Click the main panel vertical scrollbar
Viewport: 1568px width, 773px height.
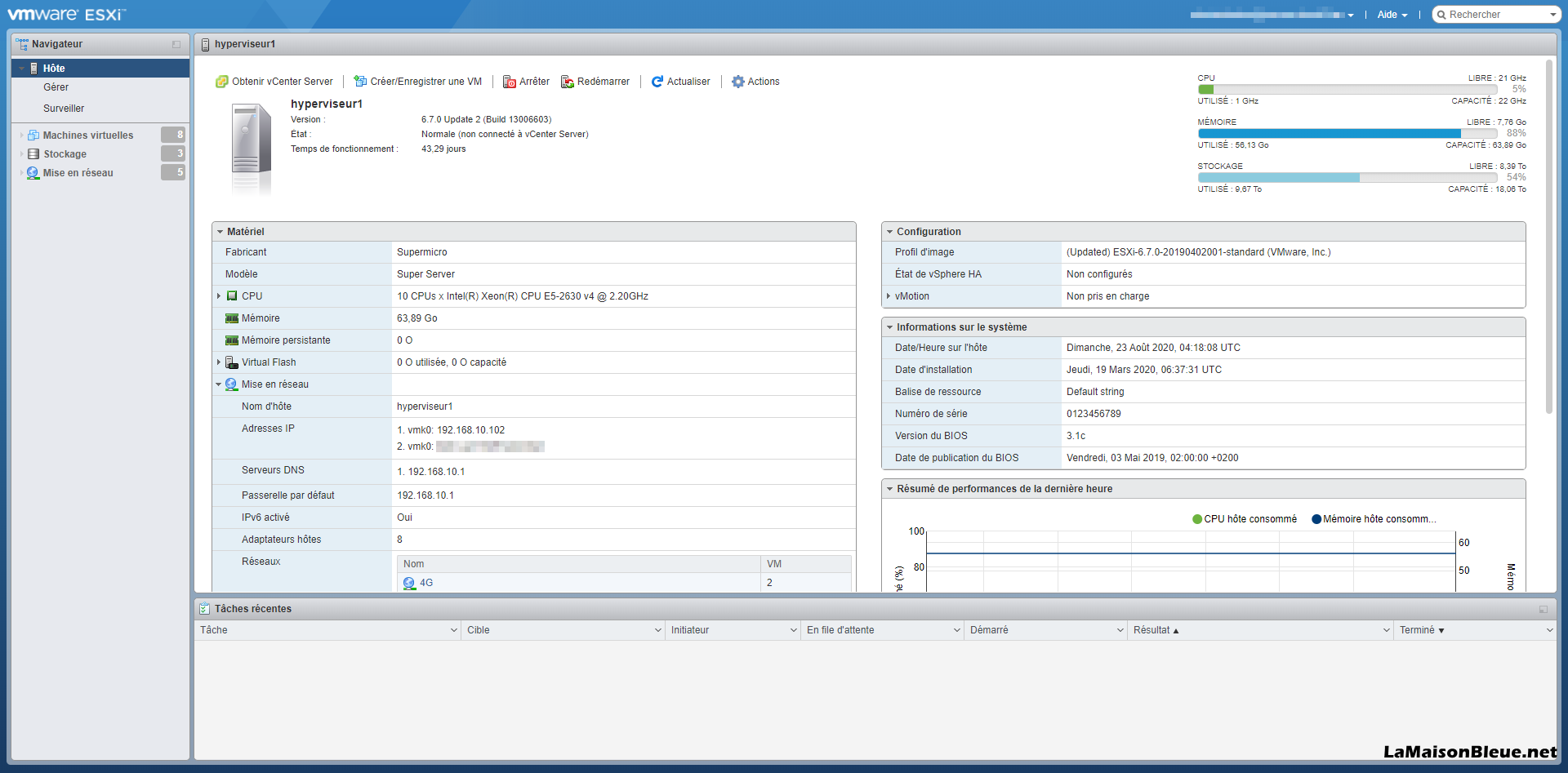(x=1548, y=237)
